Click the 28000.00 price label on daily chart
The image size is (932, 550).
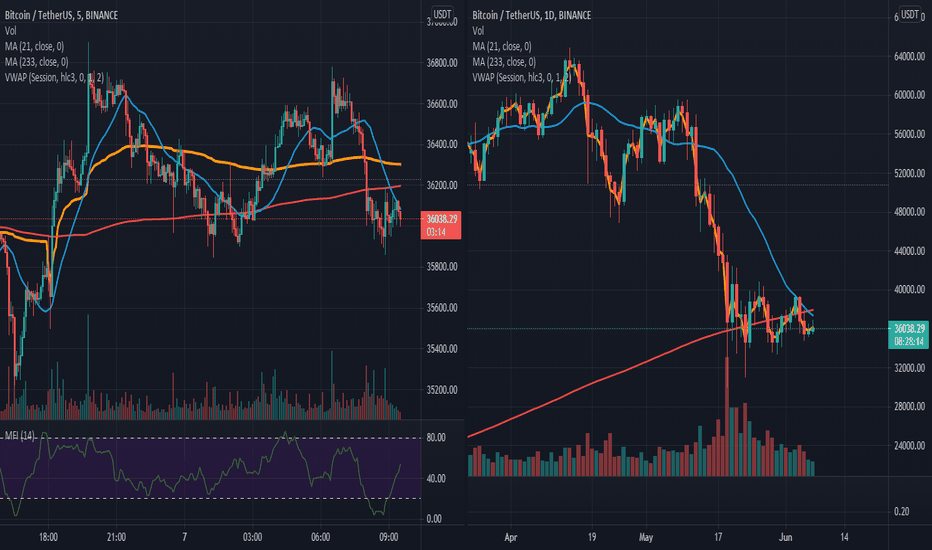[909, 407]
